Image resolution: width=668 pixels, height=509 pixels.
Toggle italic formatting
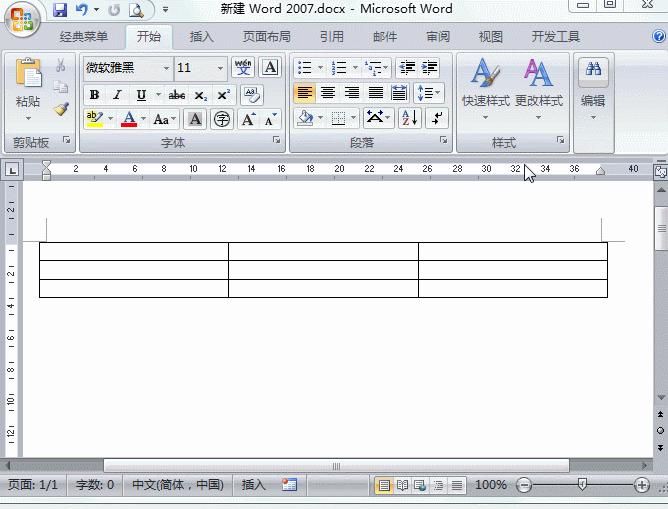pyautogui.click(x=118, y=95)
